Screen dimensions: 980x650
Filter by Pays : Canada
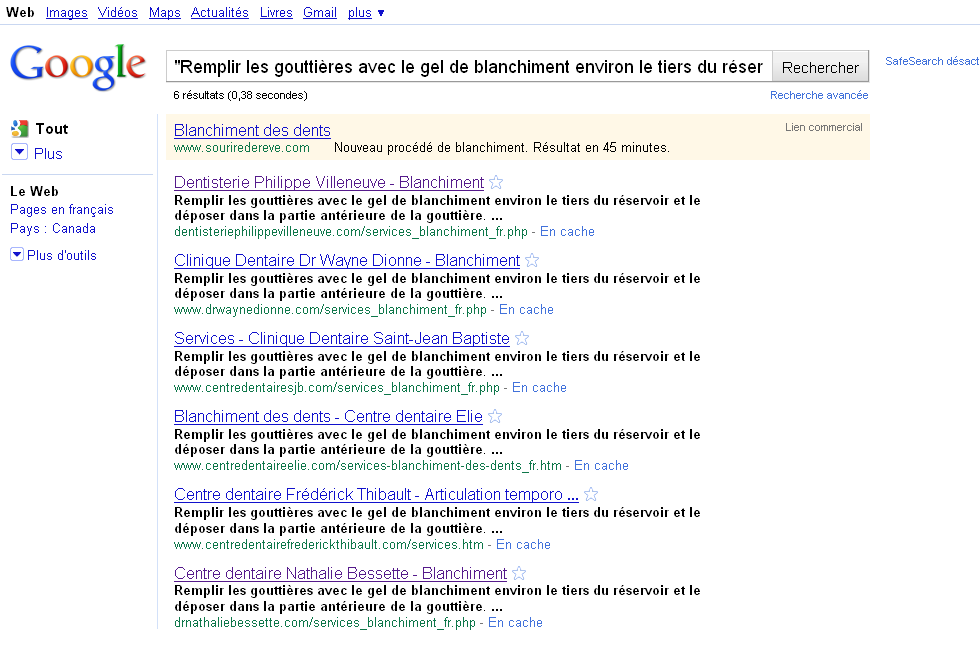53,228
